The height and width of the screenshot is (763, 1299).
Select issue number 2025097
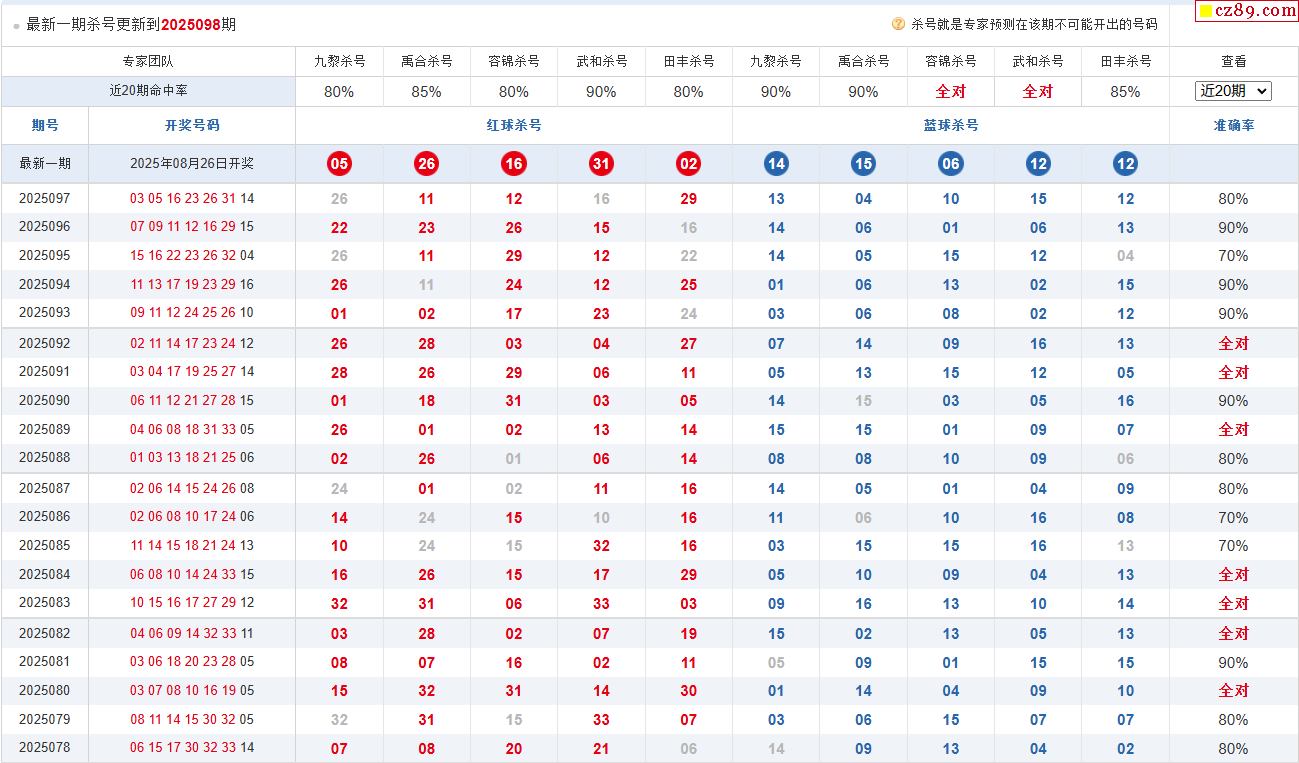pos(45,199)
